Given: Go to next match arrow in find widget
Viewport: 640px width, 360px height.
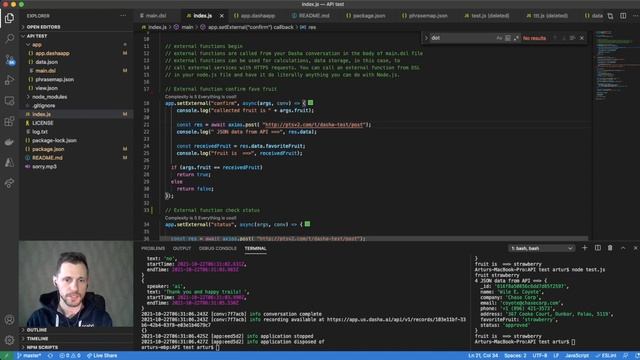Looking at the screenshot, I should coord(564,38).
